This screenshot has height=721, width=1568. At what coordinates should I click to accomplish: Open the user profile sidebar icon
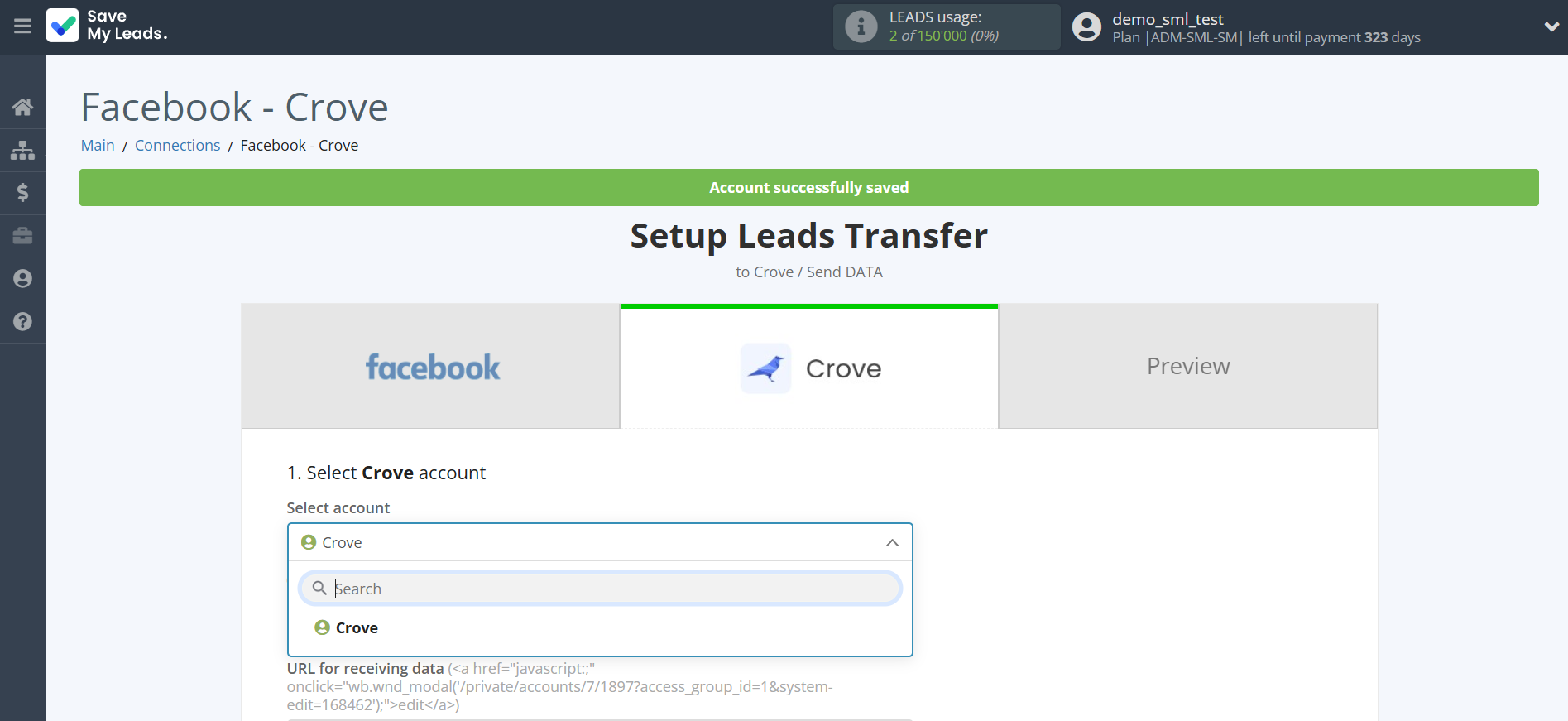pyautogui.click(x=22, y=279)
